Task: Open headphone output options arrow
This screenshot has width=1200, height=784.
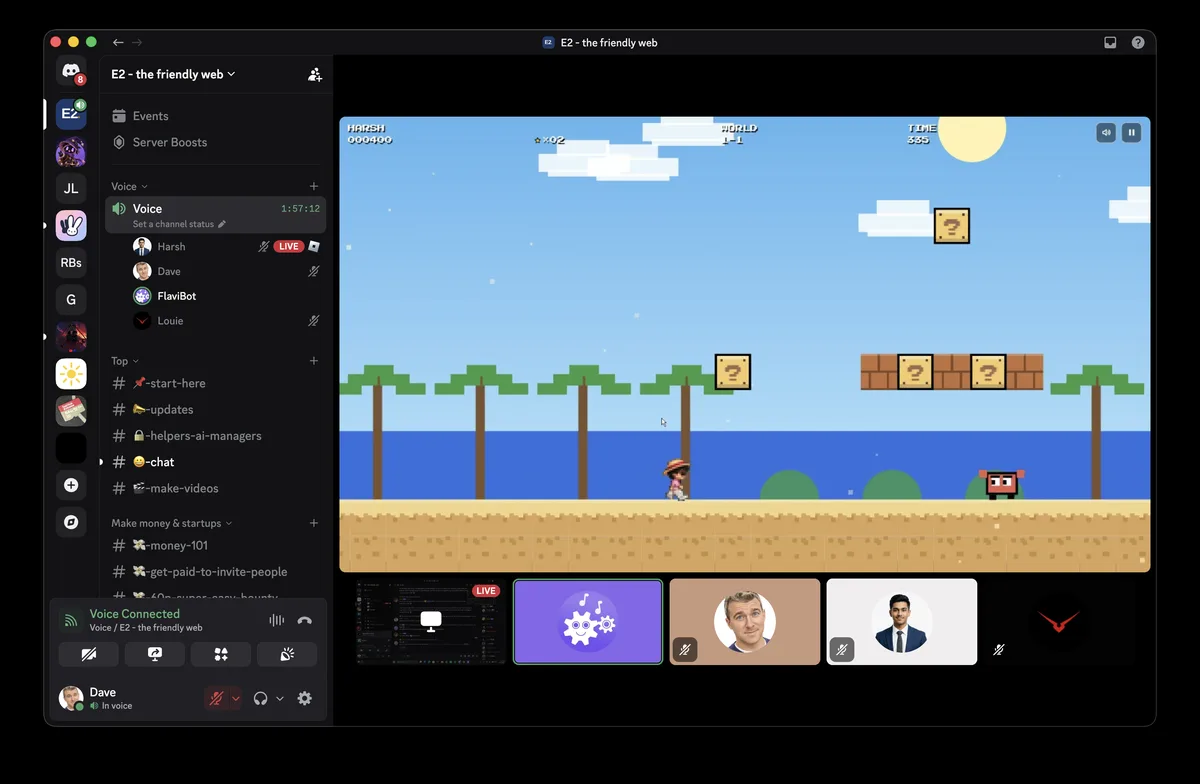Action: tap(280, 698)
